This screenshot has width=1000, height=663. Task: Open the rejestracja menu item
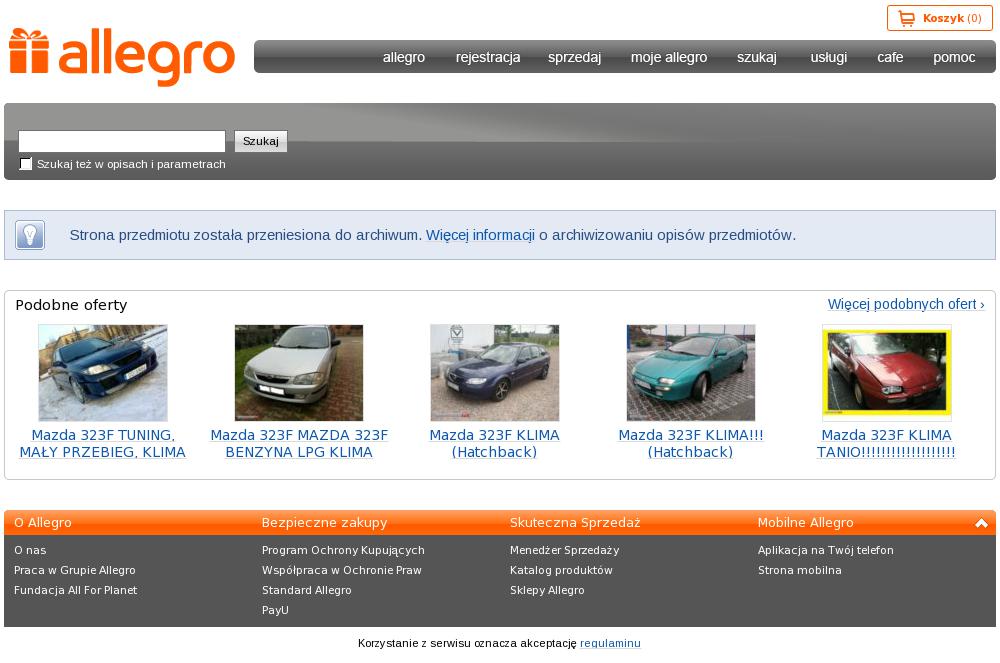488,57
